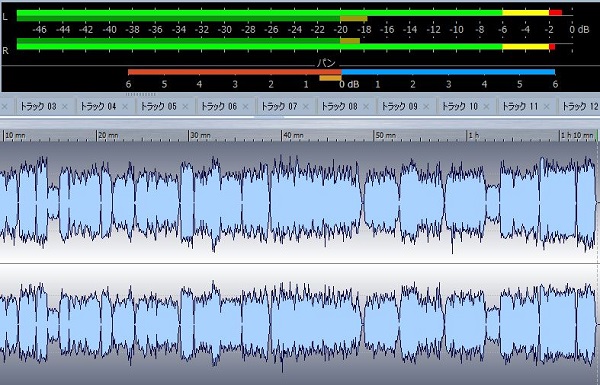The image size is (600, 385).
Task: Open the トラック 06 tab
Action: tap(219, 106)
